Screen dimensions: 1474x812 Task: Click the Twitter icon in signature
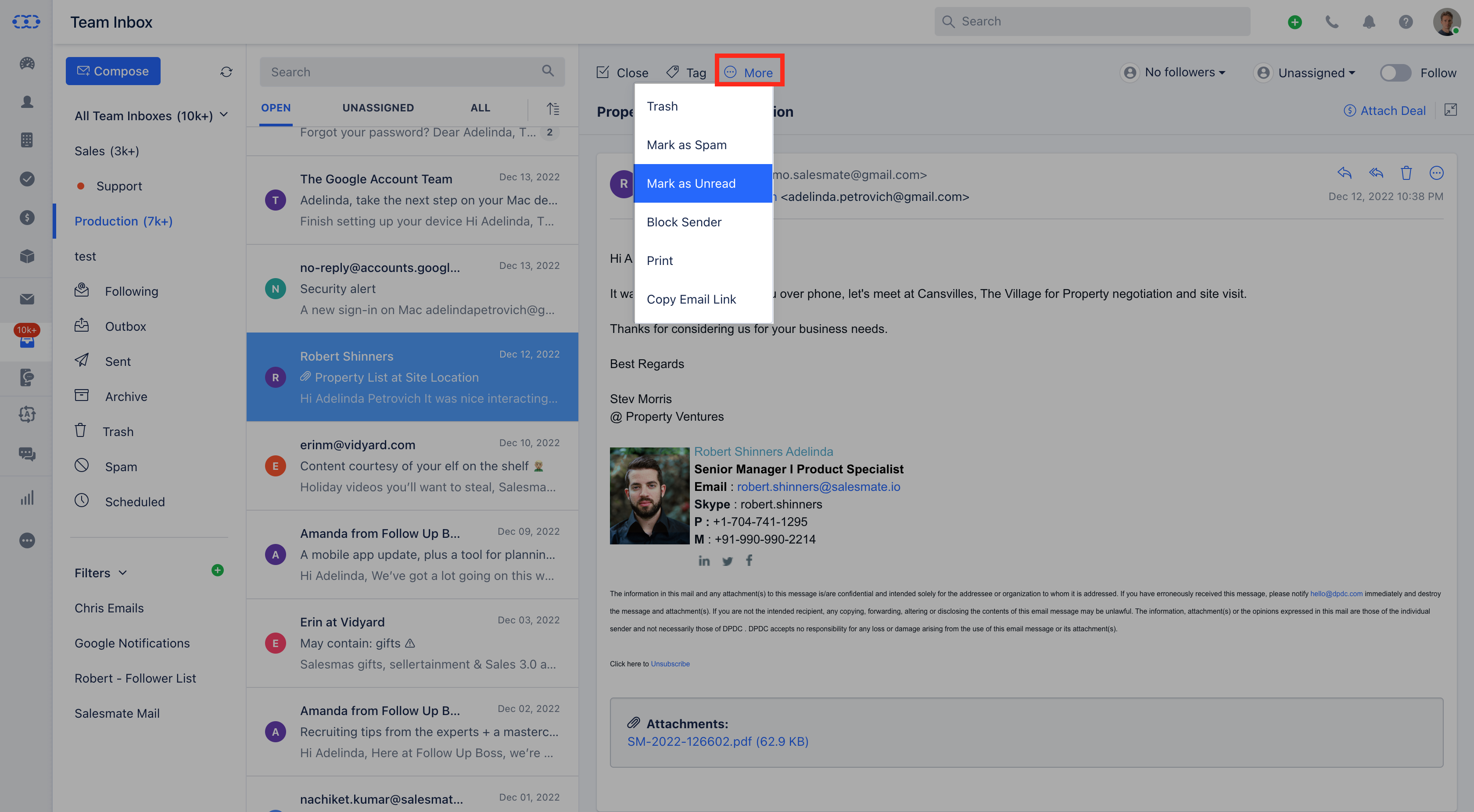727,561
